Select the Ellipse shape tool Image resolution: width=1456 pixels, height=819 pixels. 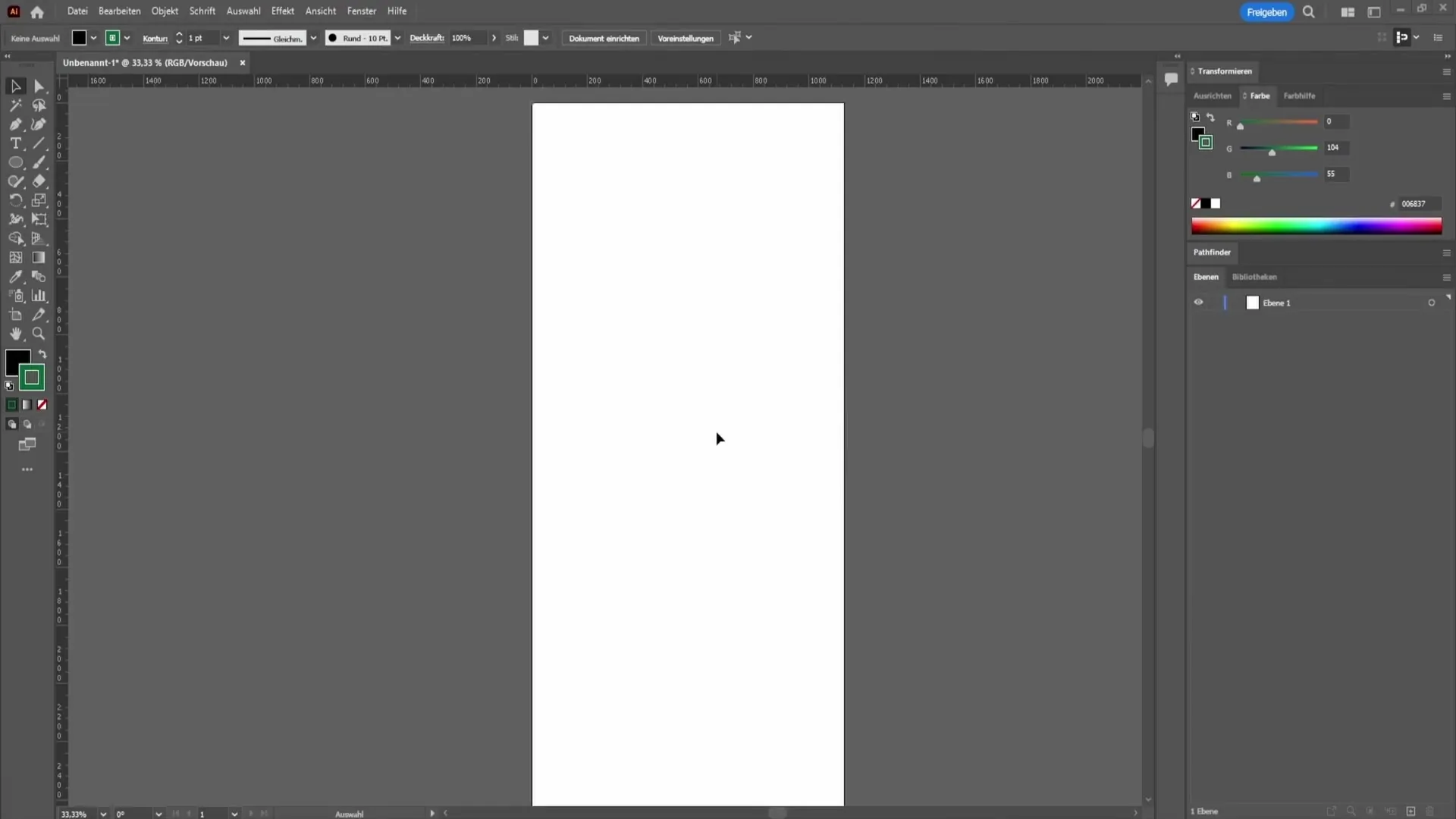(15, 162)
